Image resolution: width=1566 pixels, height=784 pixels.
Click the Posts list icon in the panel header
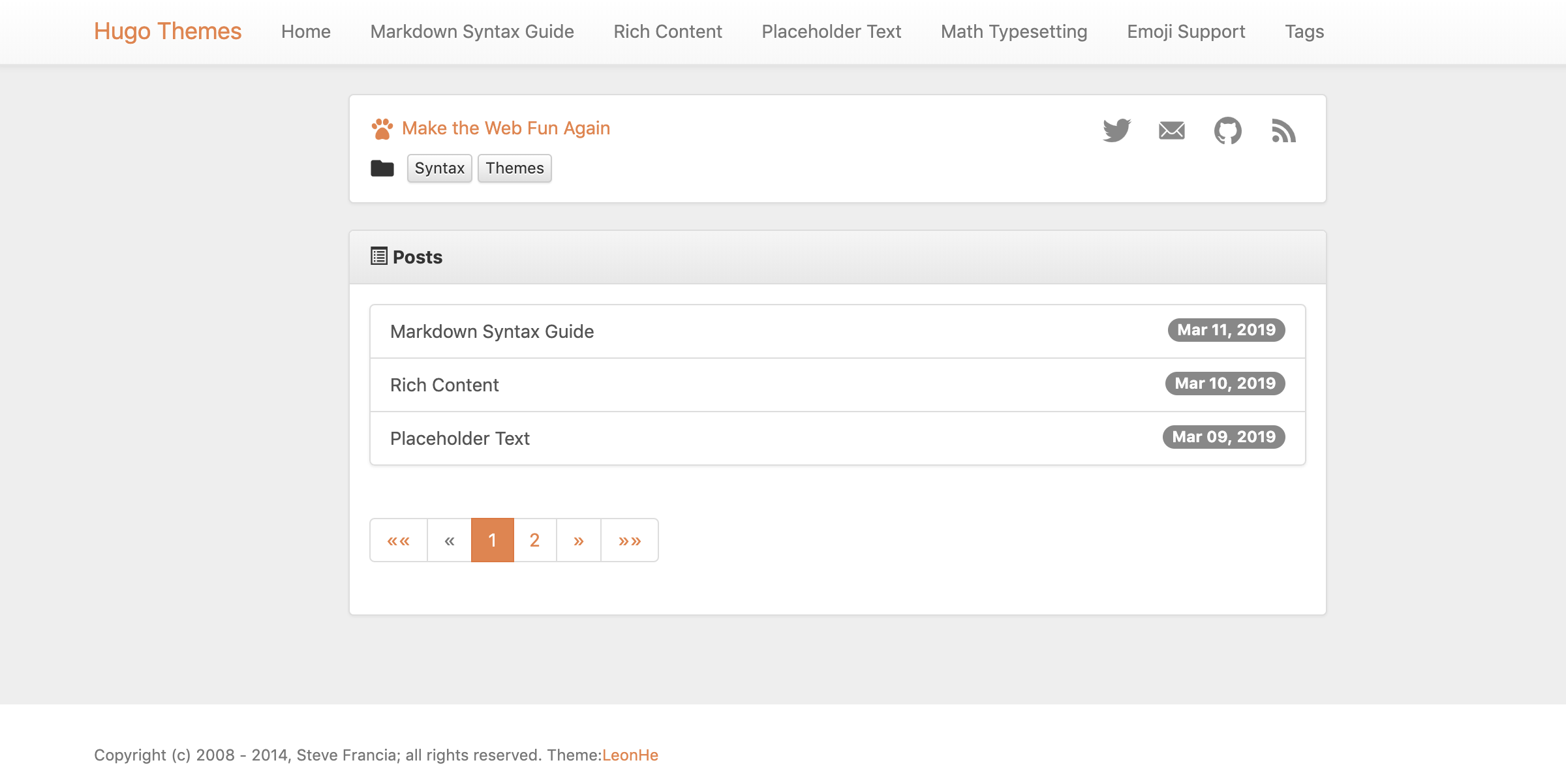(378, 256)
